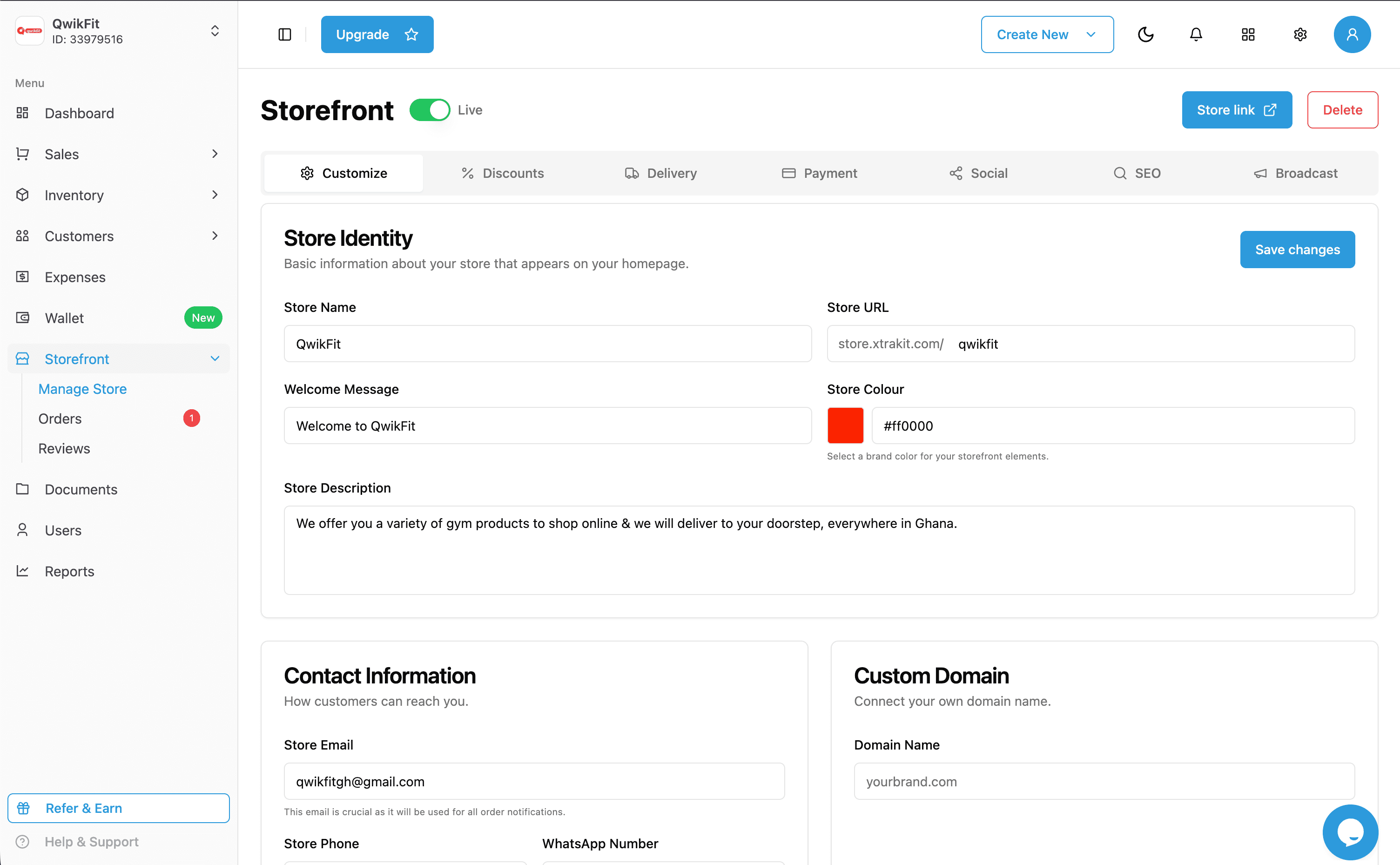Switch to the Payment tab
This screenshot has height=865, width=1400.
[819, 173]
